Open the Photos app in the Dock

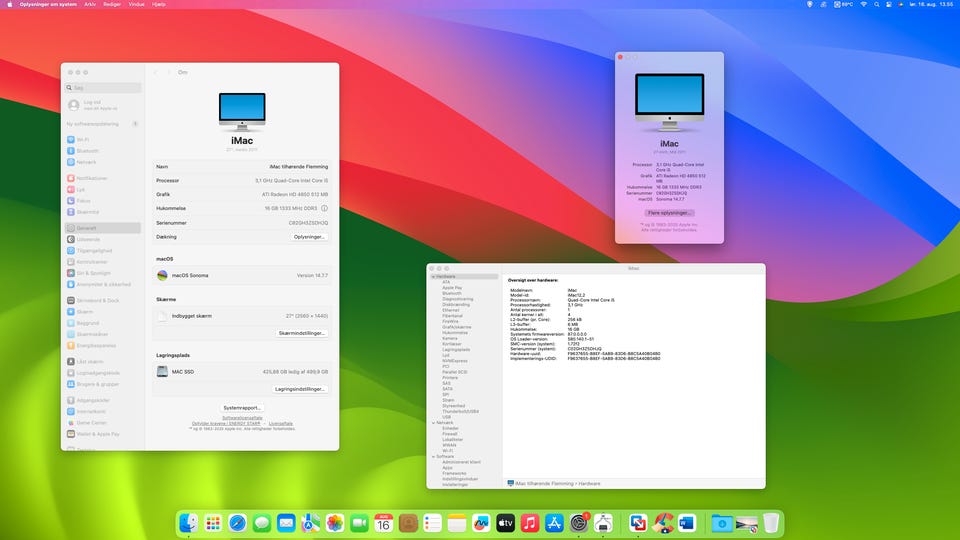(x=335, y=522)
